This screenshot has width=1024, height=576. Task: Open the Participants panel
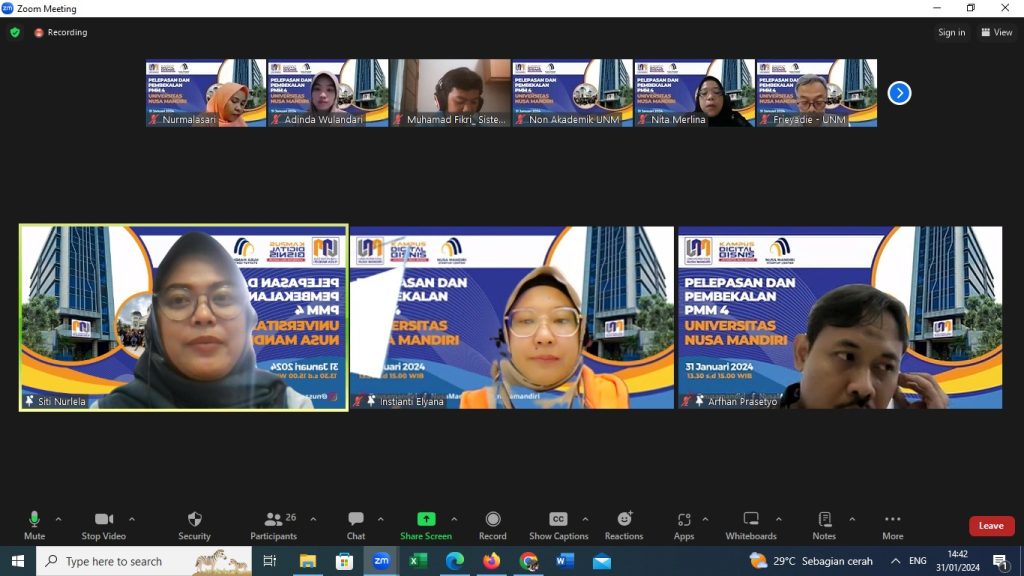(x=274, y=526)
